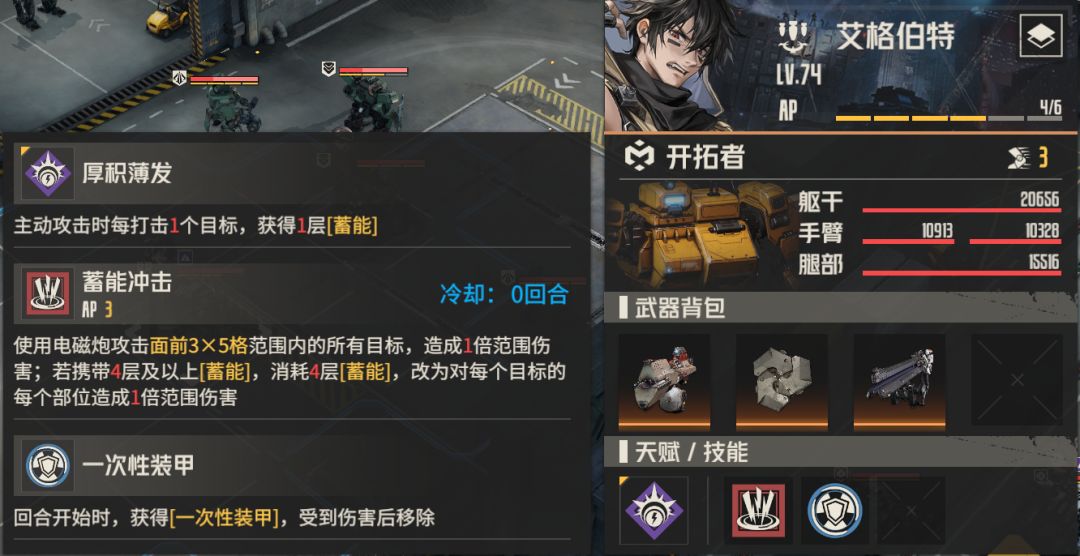The image size is (1080, 556).
Task: Click the 厚积薄发 icon in the description panel
Action: click(48, 172)
